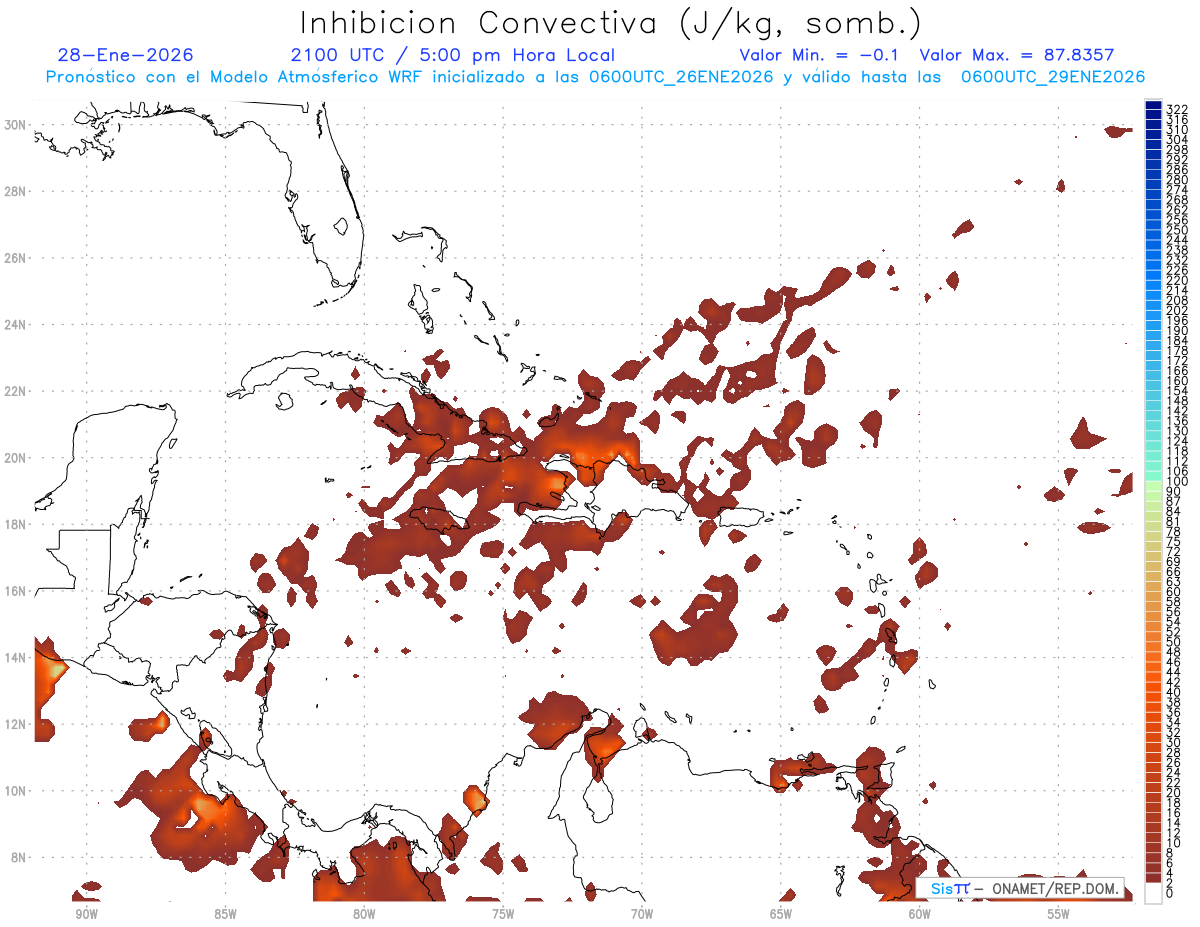Click the valid-until time '0600UTC_29ENE2026'
Image resolution: width=1200 pixels, height=927 pixels.
pyautogui.click(x=1053, y=77)
